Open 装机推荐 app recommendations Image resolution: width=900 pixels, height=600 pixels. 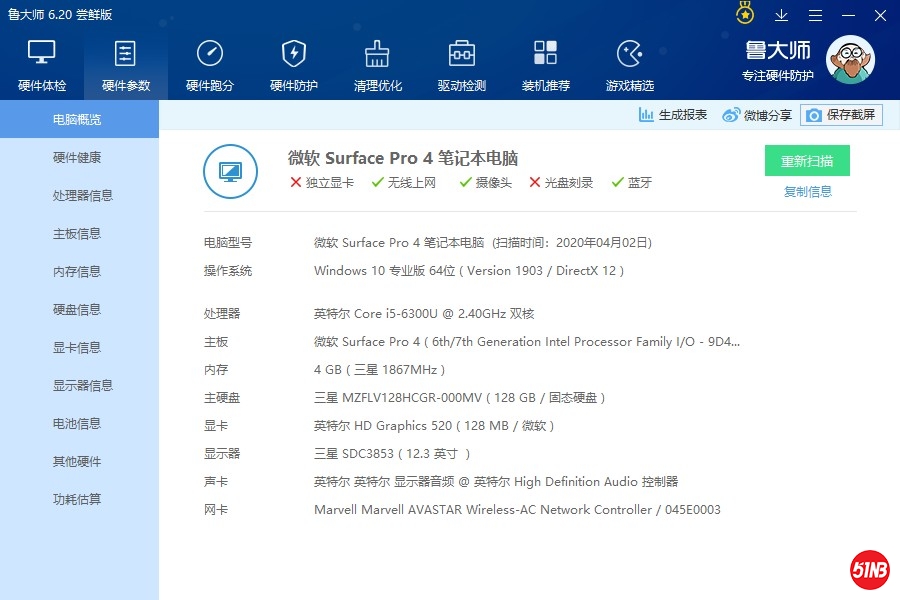coord(546,65)
